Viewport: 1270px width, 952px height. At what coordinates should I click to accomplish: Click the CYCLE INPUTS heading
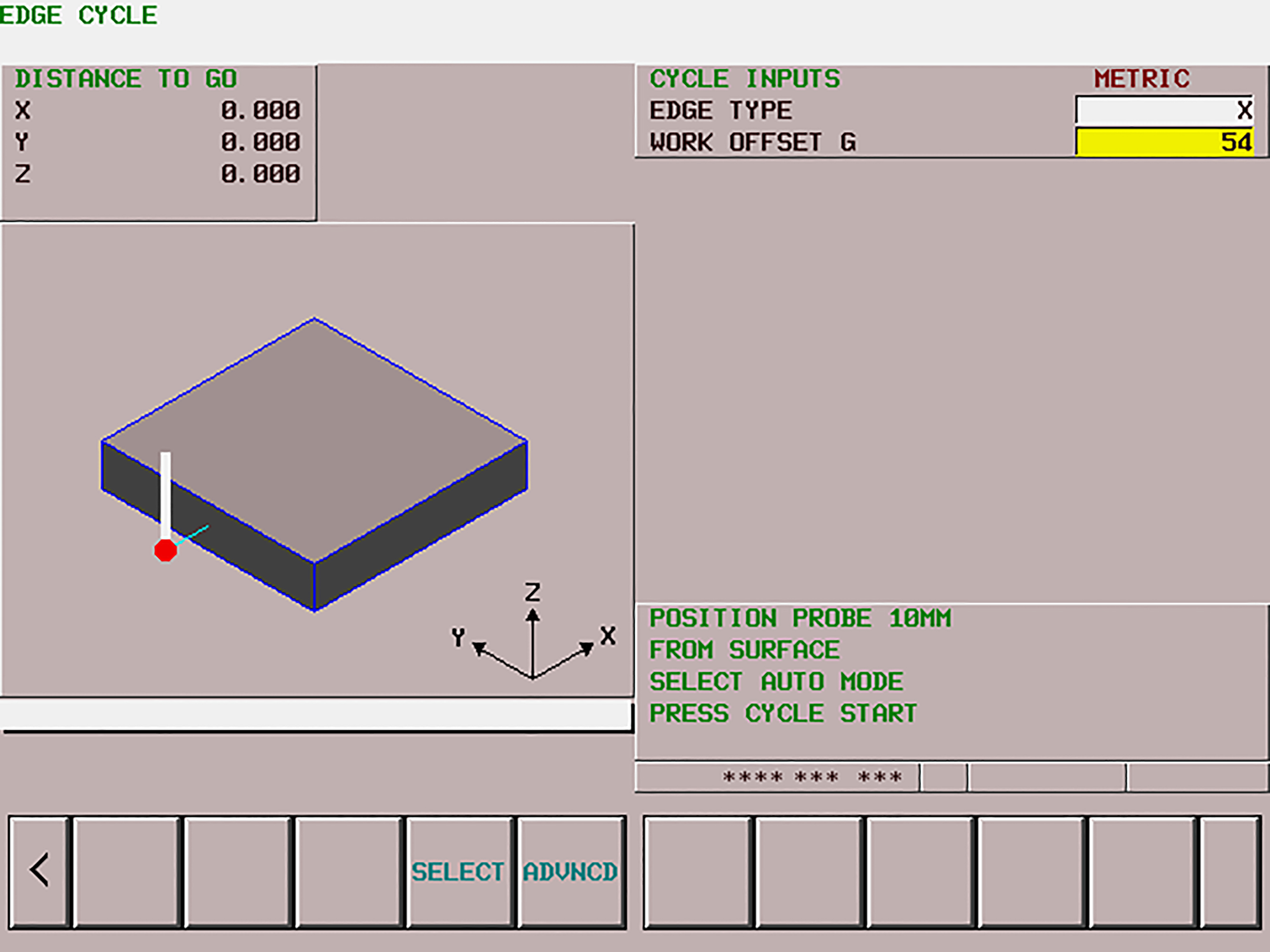pyautogui.click(x=745, y=79)
